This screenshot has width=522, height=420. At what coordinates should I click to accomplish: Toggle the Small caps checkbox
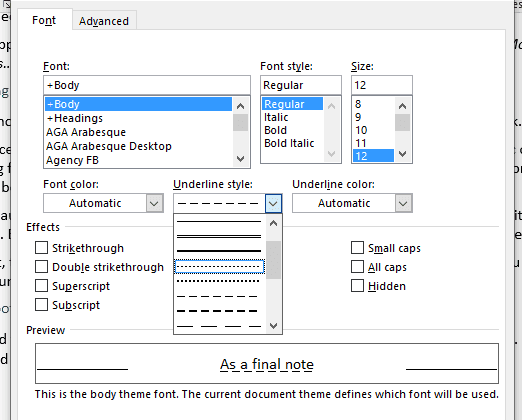(357, 248)
